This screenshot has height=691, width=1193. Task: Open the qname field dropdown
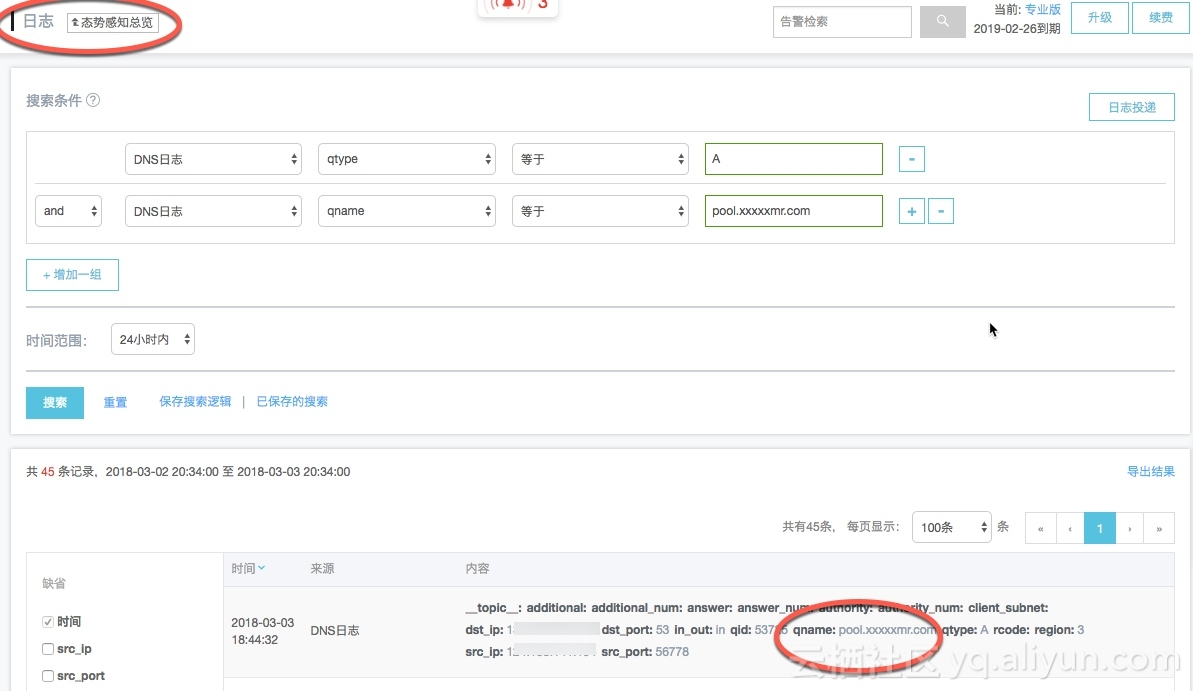406,211
